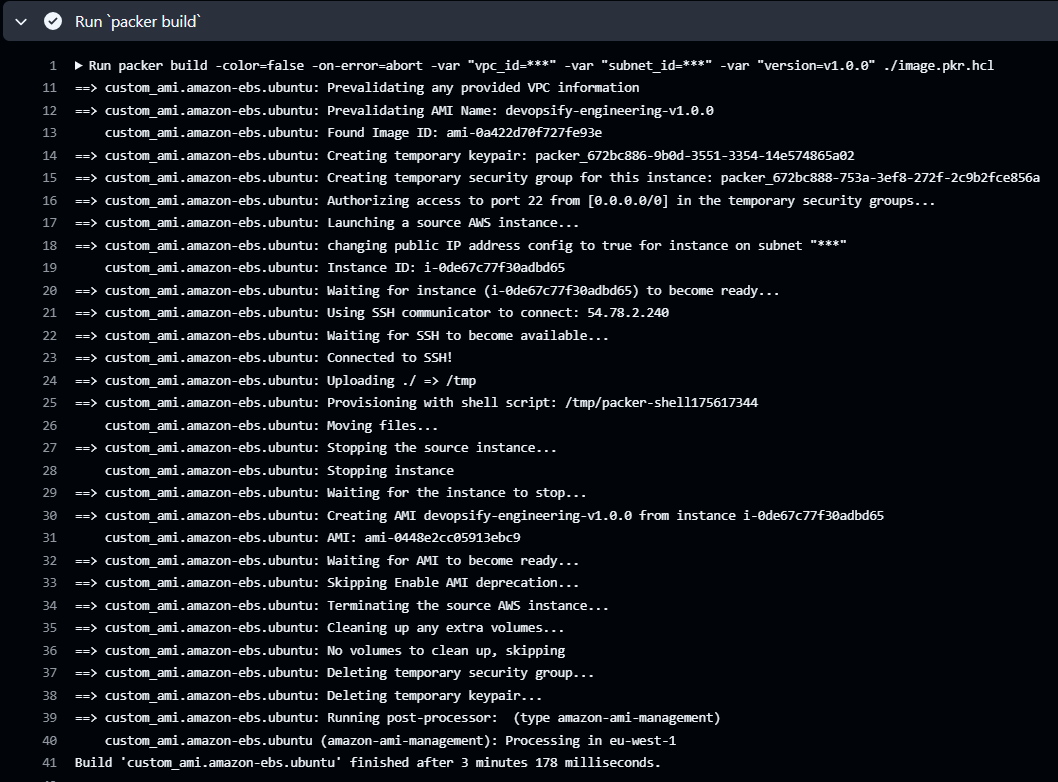Click 'Authorizing access to port 22' line
The height and width of the screenshot is (782, 1058).
505,200
